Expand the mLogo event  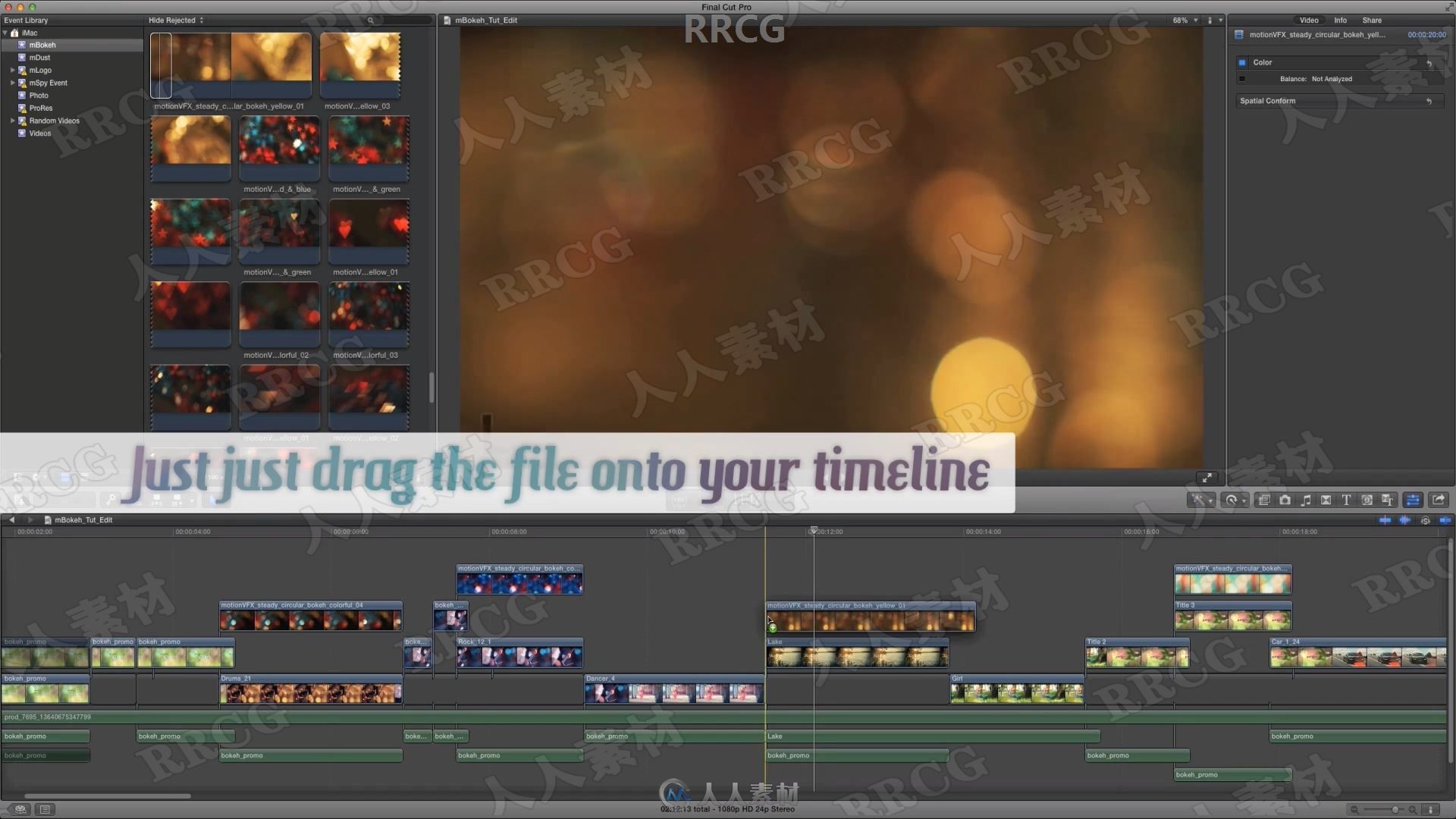click(12, 71)
